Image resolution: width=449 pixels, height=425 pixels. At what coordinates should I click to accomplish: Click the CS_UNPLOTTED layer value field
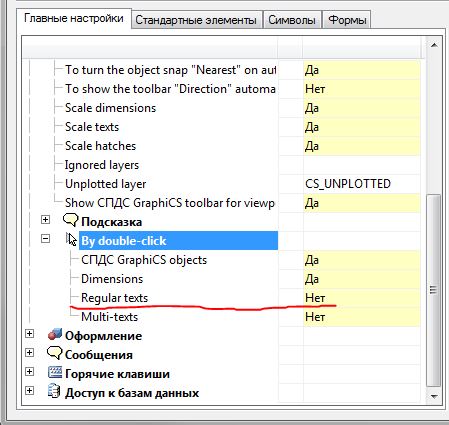coord(361,184)
